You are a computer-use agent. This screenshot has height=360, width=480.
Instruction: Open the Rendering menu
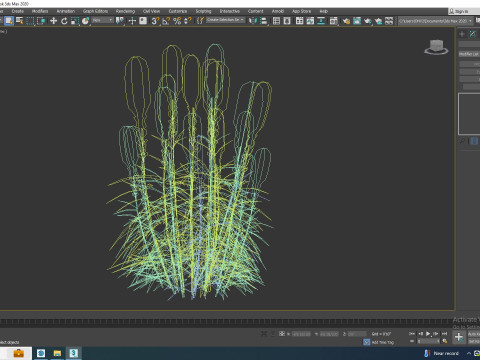(125, 11)
